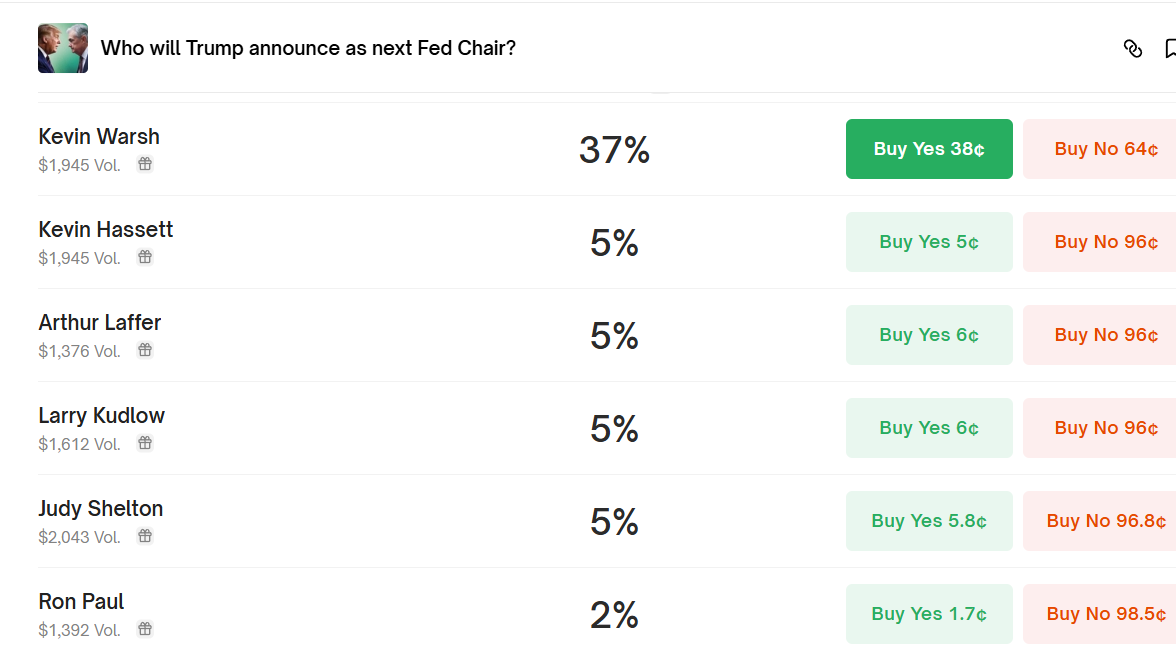The width and height of the screenshot is (1176, 656).
Task: Open the Fed Chair market thumbnail image
Action: pos(63,48)
